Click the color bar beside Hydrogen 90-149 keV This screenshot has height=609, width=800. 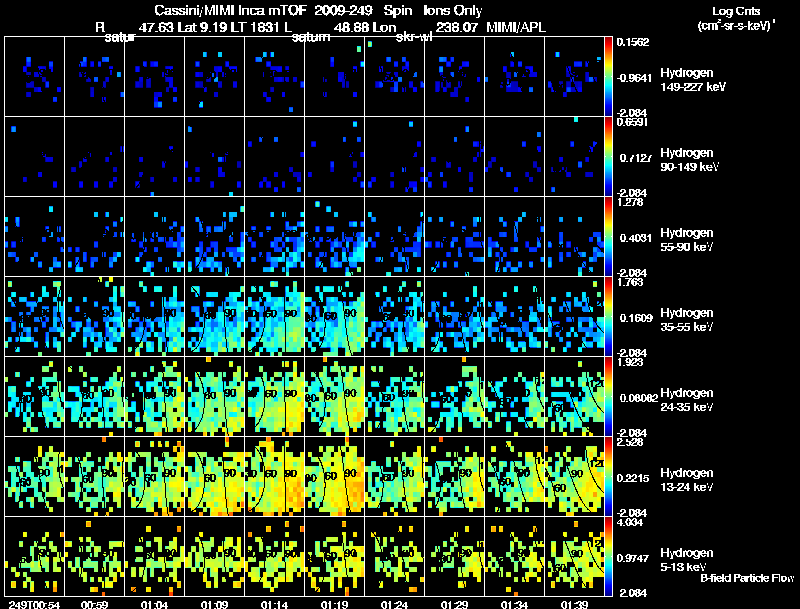pyautogui.click(x=608, y=157)
